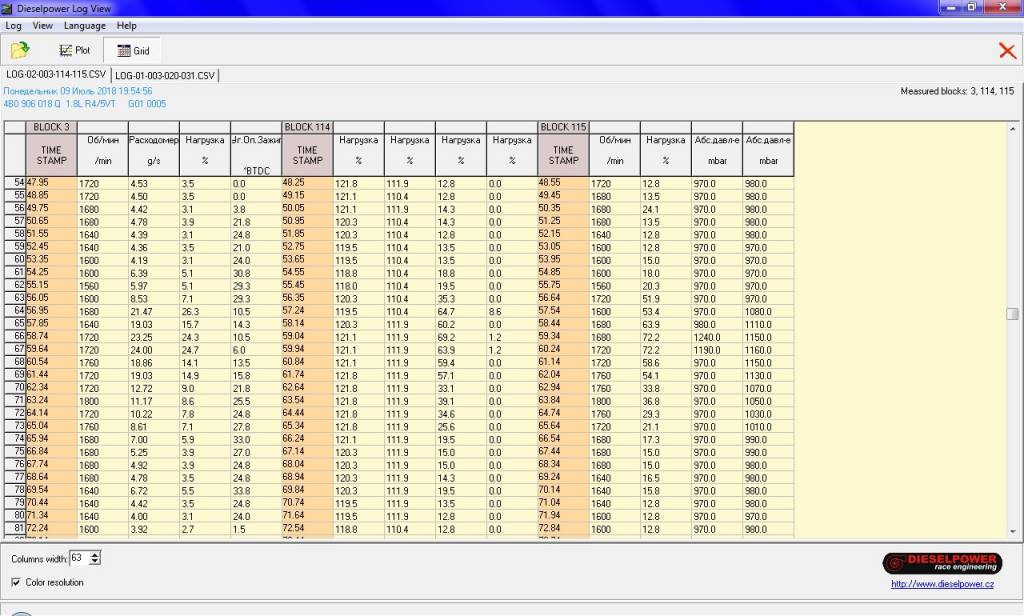This screenshot has width=1024, height=616.
Task: Open the Log menu
Action: (13, 25)
